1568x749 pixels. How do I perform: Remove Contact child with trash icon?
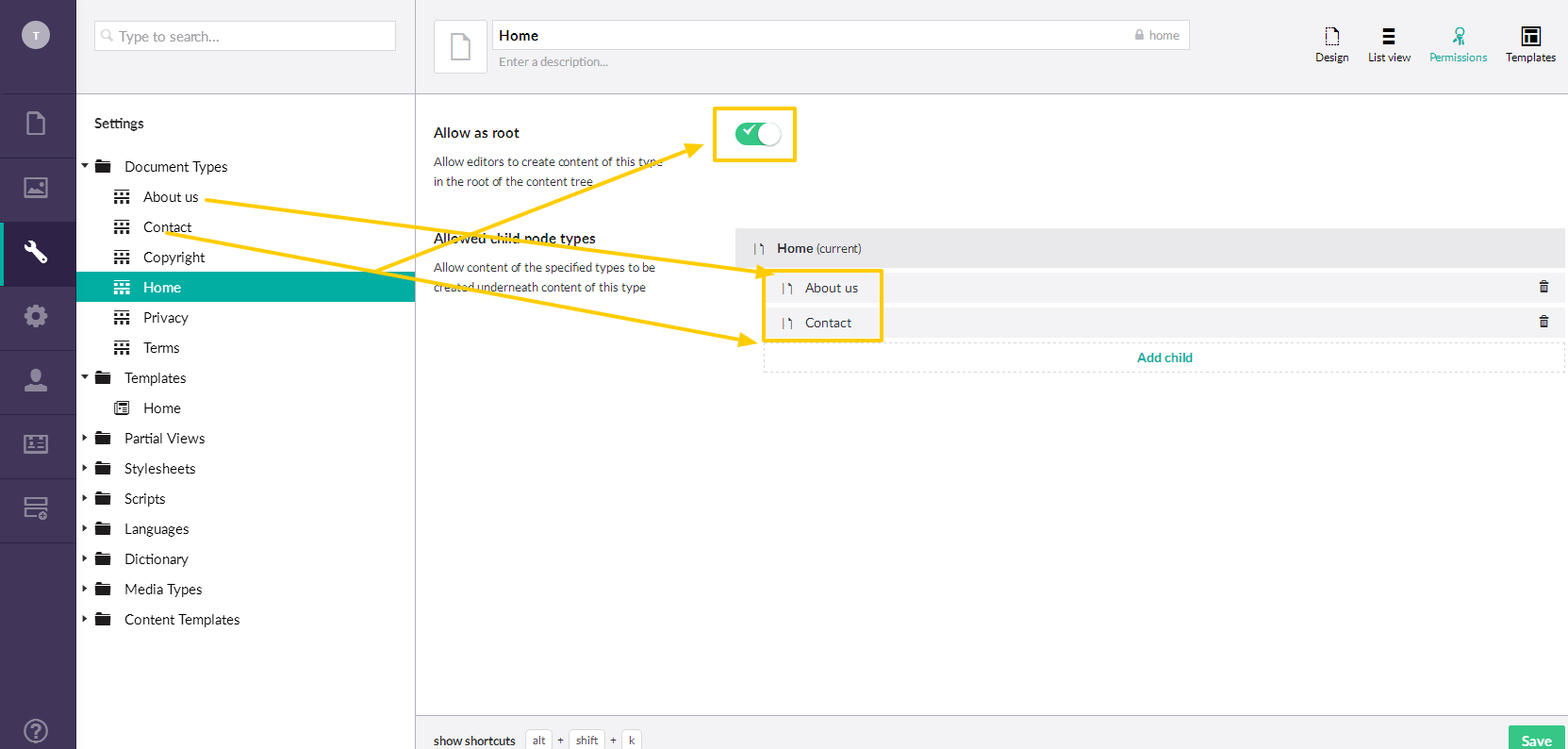tap(1543, 322)
